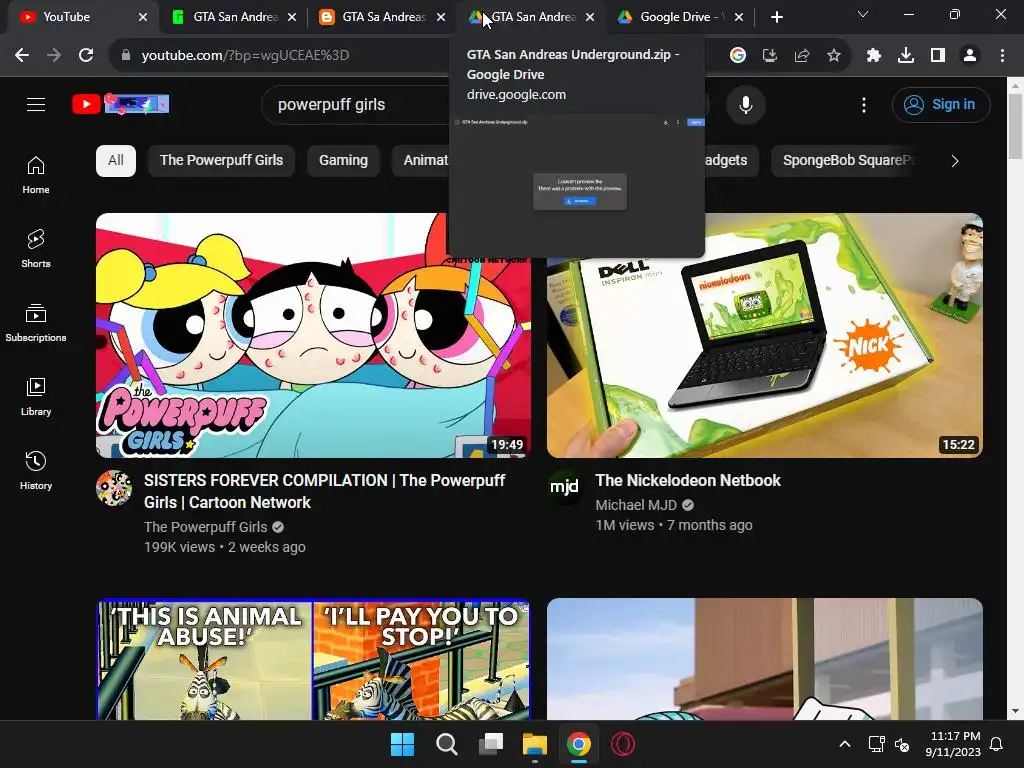Select The Powerpuff Girls filter chip
Image resolution: width=1024 pixels, height=768 pixels.
click(x=221, y=161)
